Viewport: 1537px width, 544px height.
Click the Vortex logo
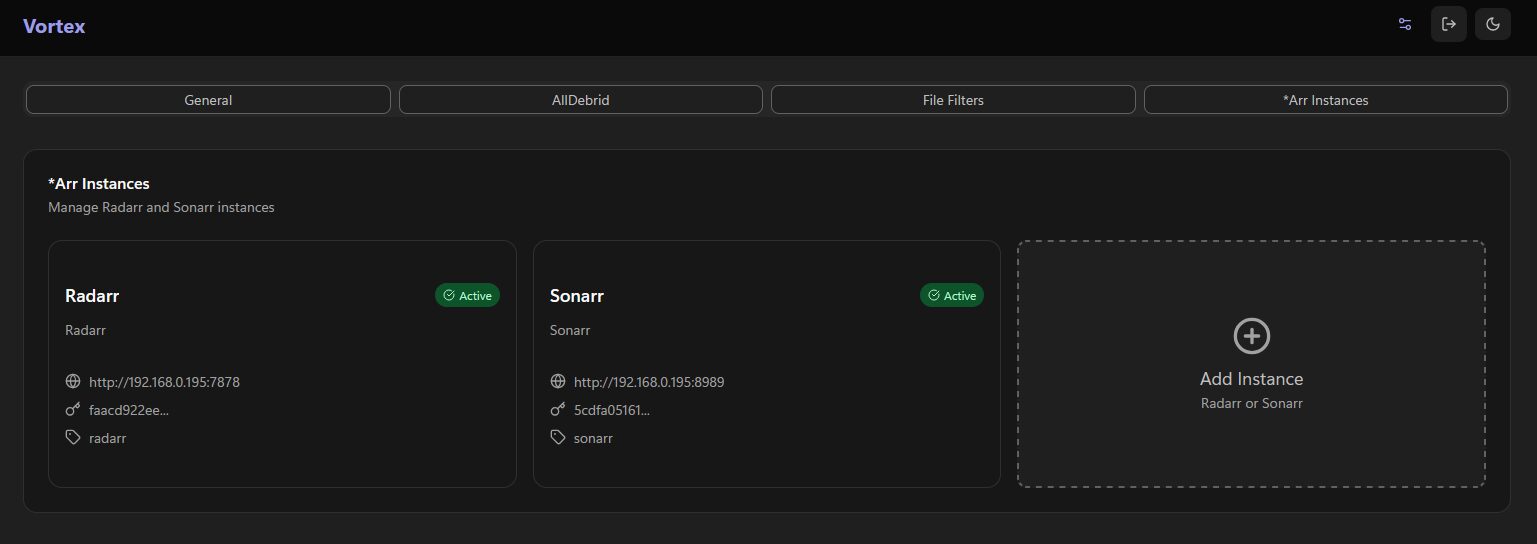[54, 27]
